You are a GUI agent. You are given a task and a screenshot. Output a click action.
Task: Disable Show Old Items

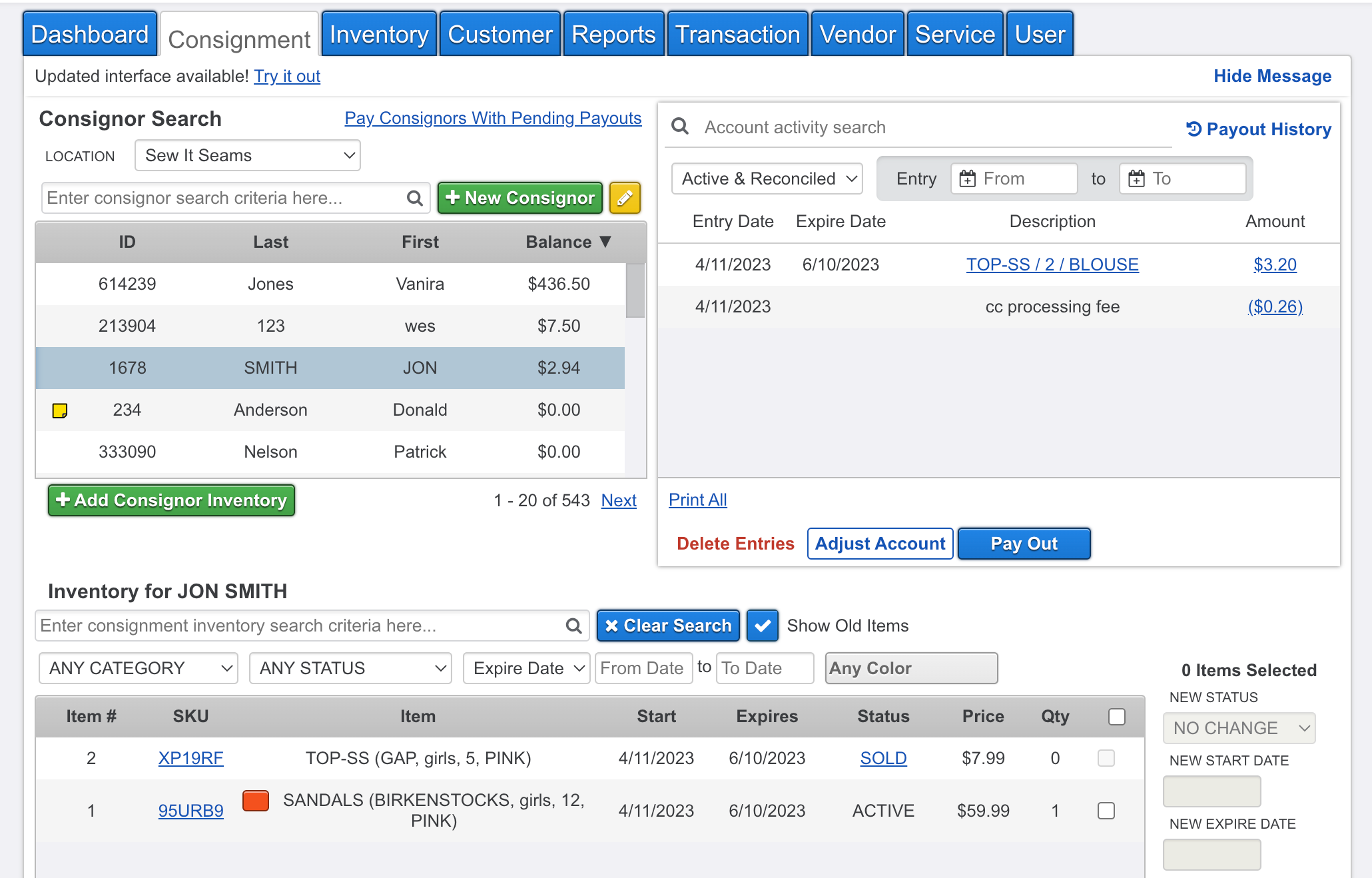click(762, 626)
